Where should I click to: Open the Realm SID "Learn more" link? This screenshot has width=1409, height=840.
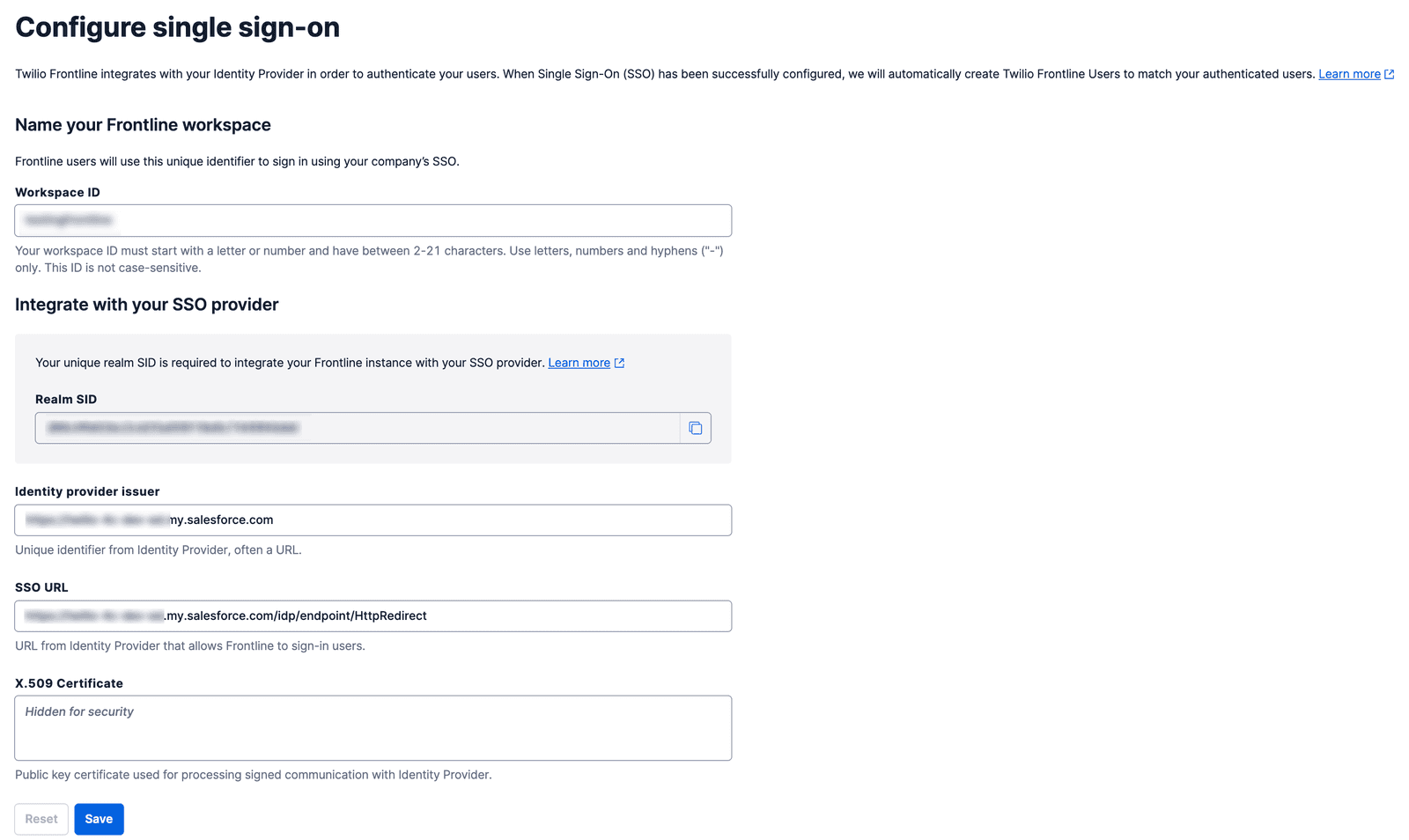pyautogui.click(x=579, y=362)
